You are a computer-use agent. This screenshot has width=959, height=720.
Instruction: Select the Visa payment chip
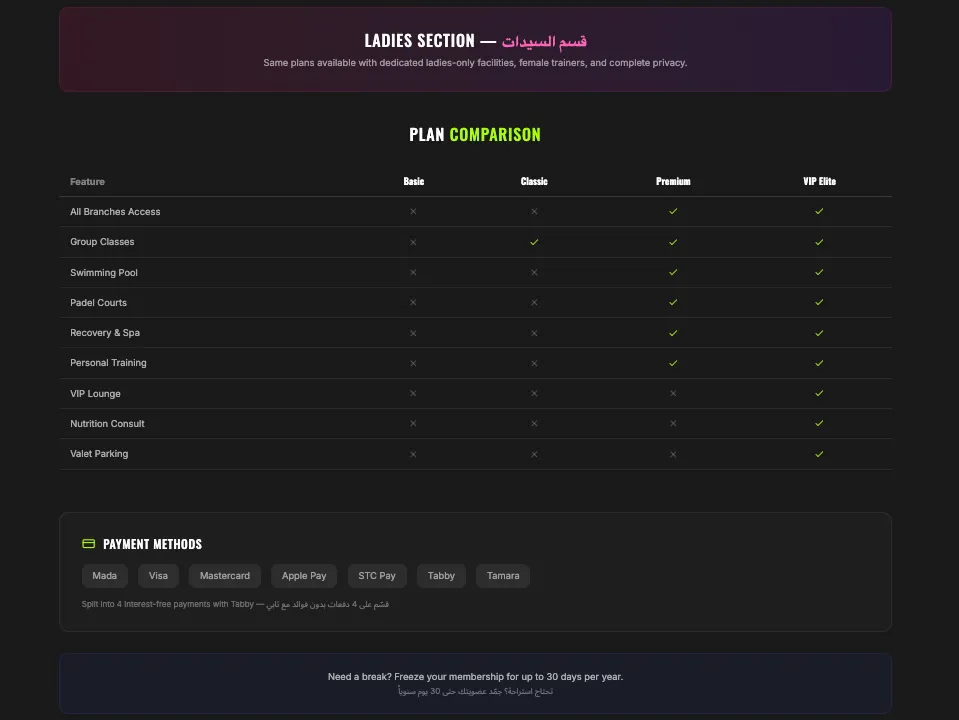coord(158,576)
